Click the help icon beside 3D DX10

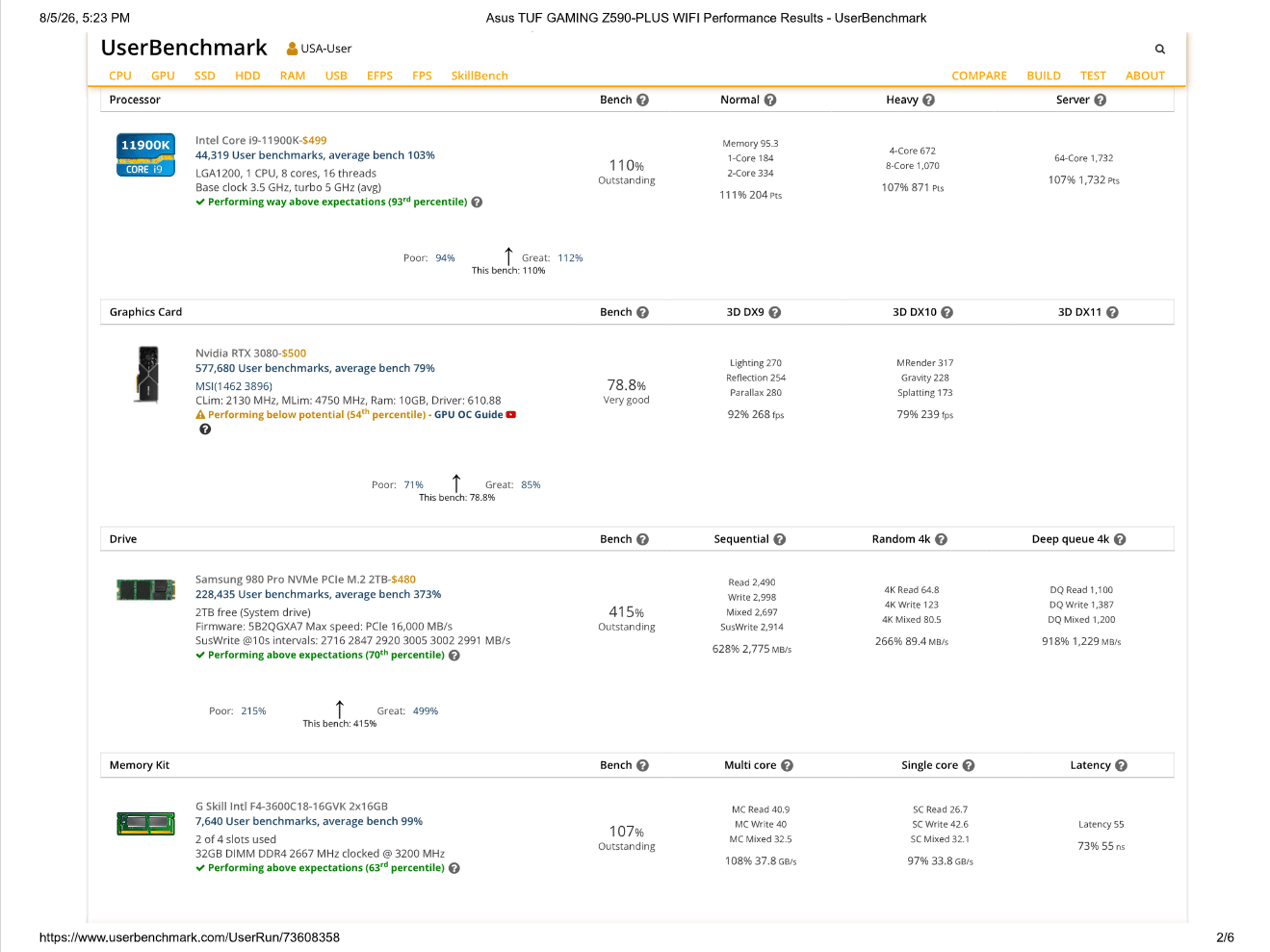947,312
